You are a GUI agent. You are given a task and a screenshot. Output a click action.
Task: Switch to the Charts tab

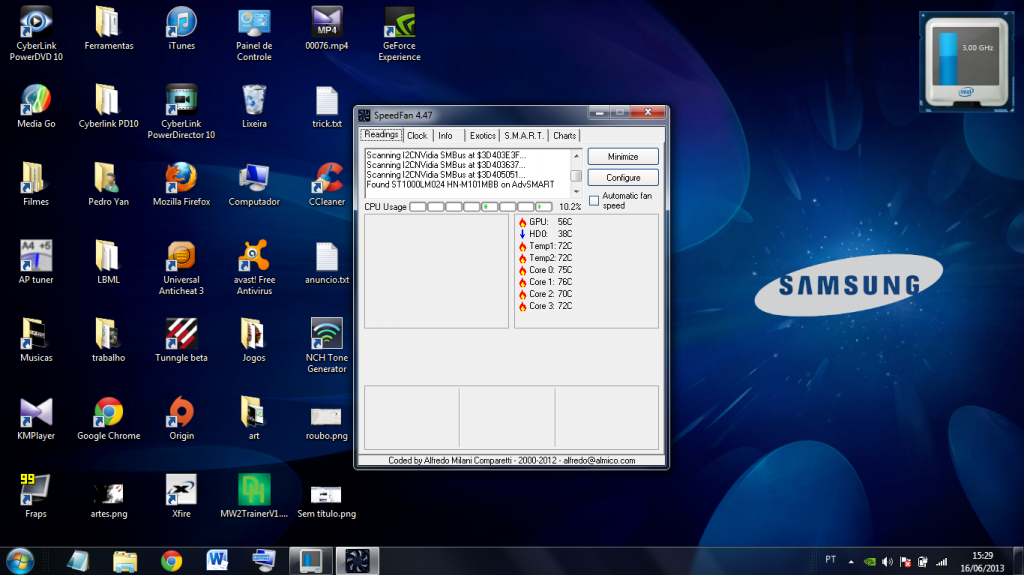(x=564, y=135)
